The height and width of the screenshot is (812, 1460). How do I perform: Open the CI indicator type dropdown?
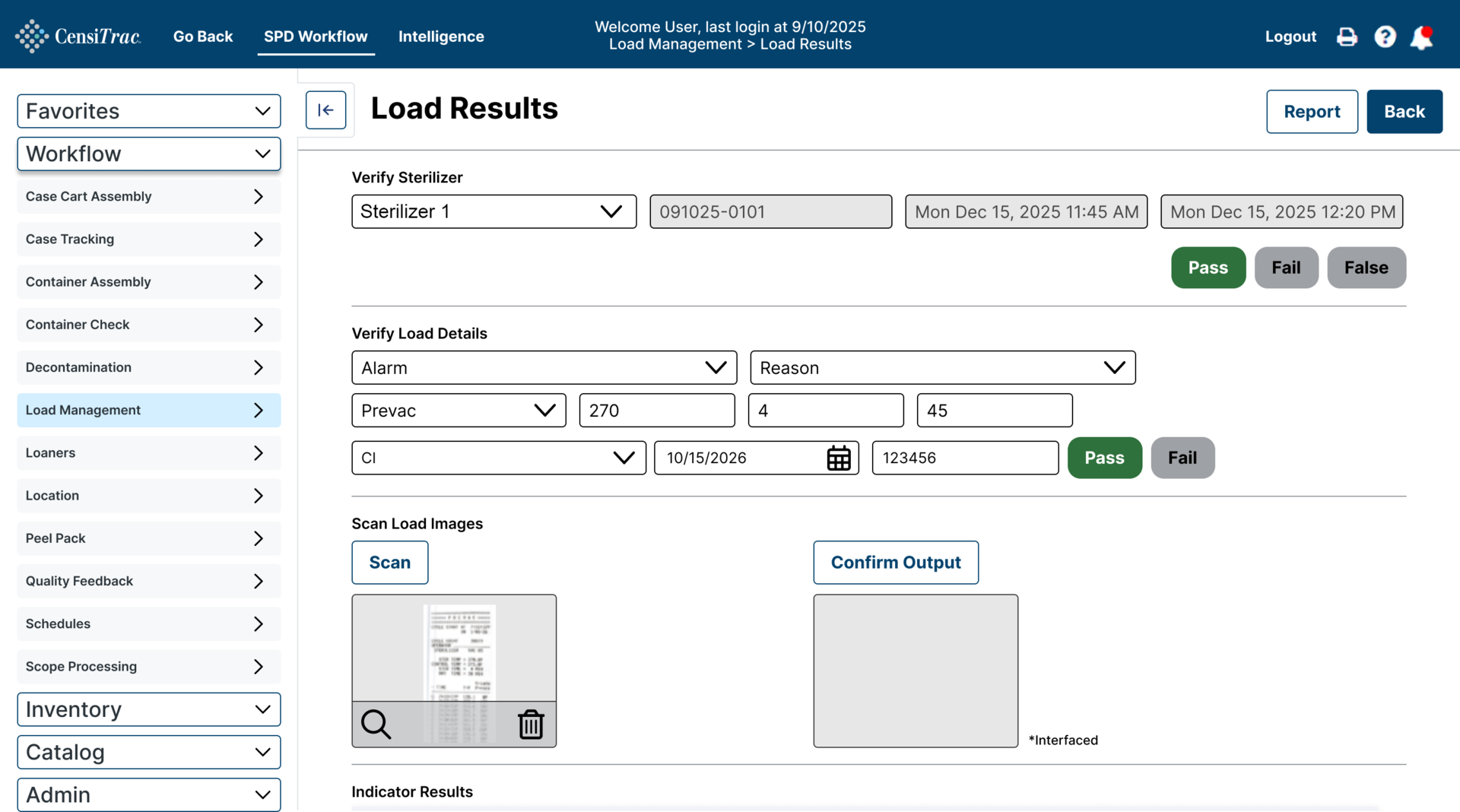[x=499, y=458]
